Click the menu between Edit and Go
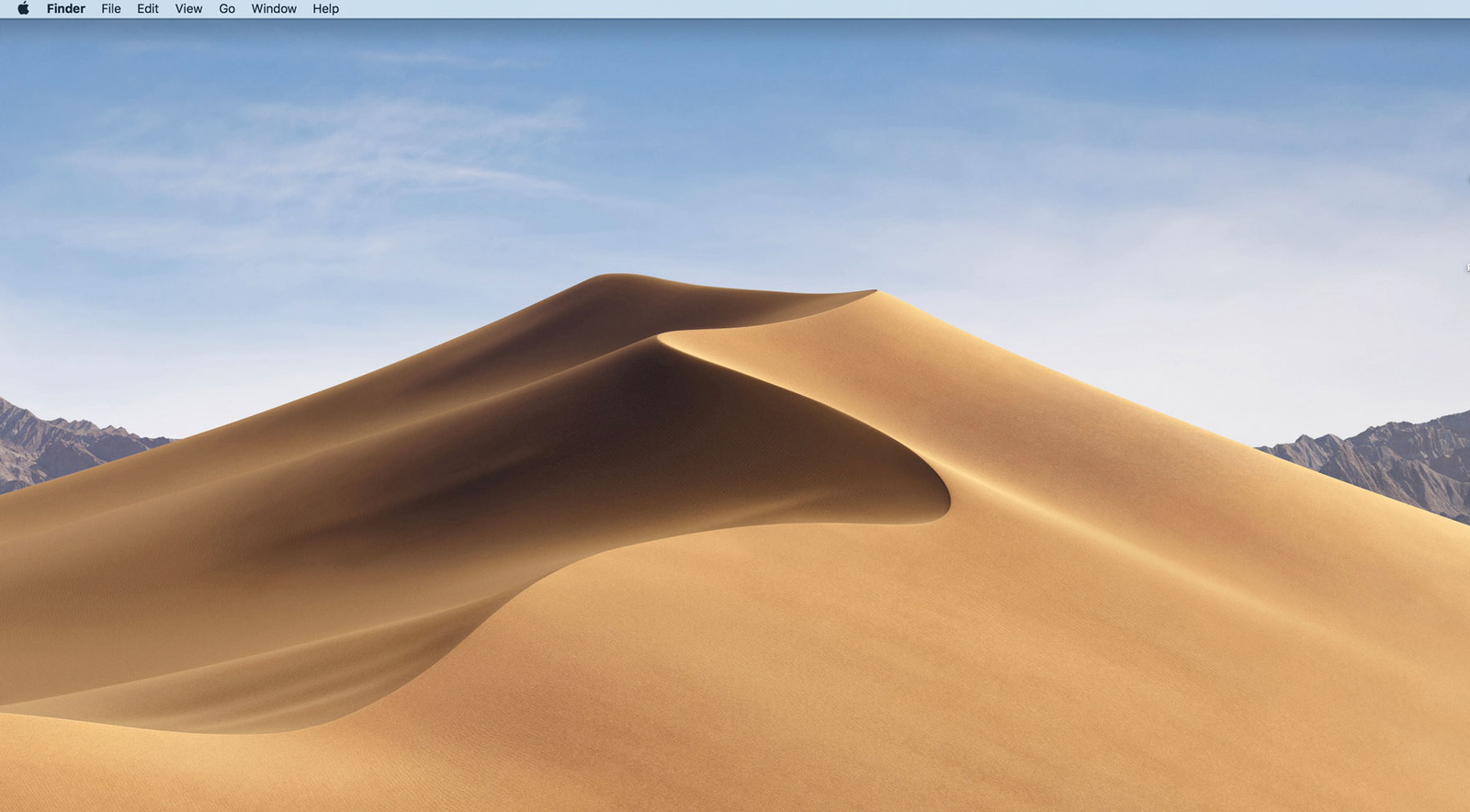The width and height of the screenshot is (1470, 812). (x=188, y=8)
